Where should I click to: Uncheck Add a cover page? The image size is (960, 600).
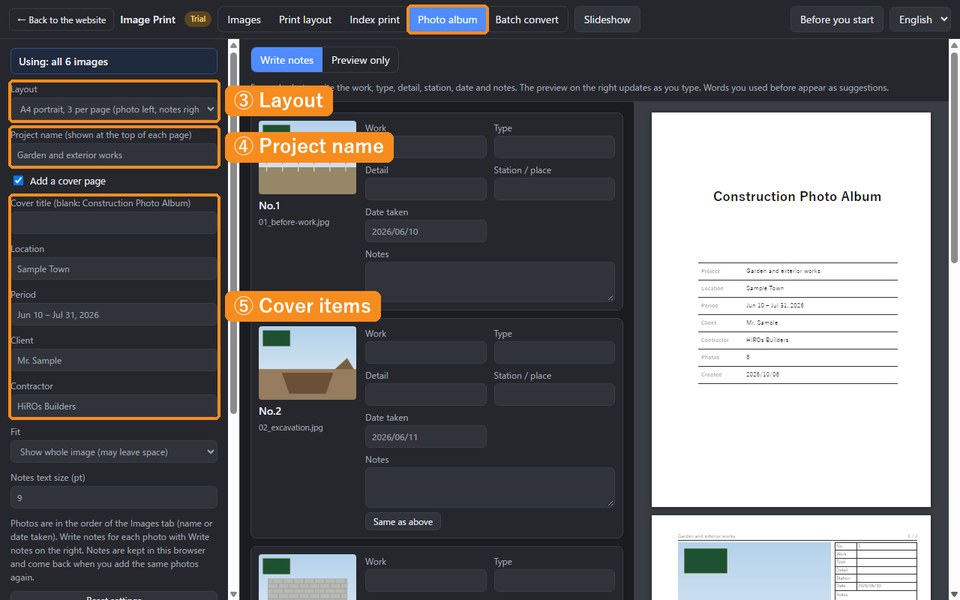tap(18, 181)
